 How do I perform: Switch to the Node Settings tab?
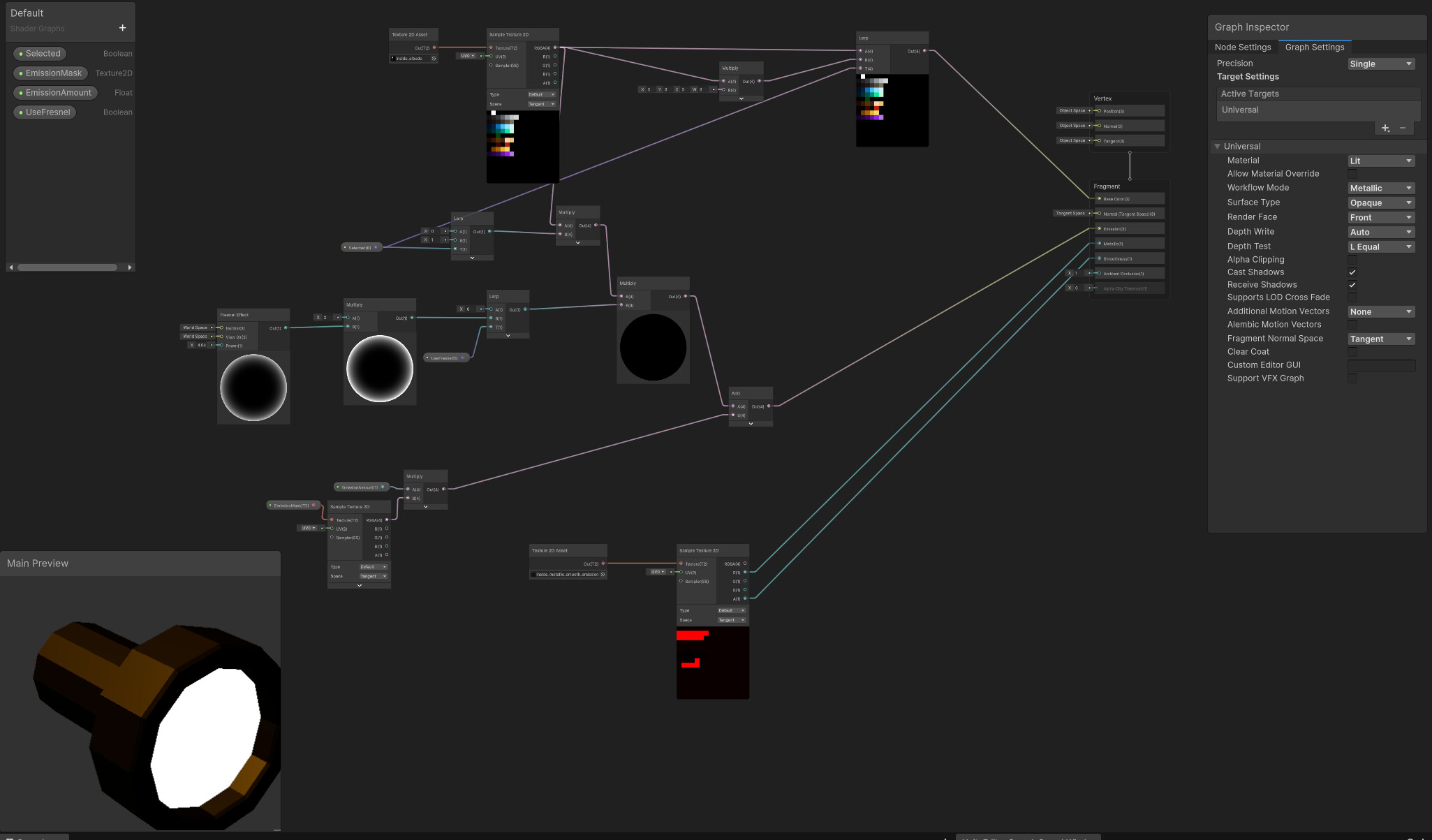tap(1242, 47)
